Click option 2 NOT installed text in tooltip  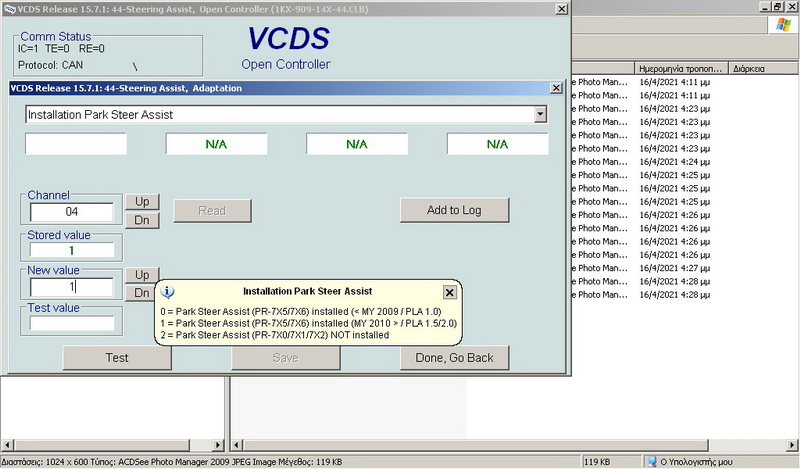(x=274, y=335)
